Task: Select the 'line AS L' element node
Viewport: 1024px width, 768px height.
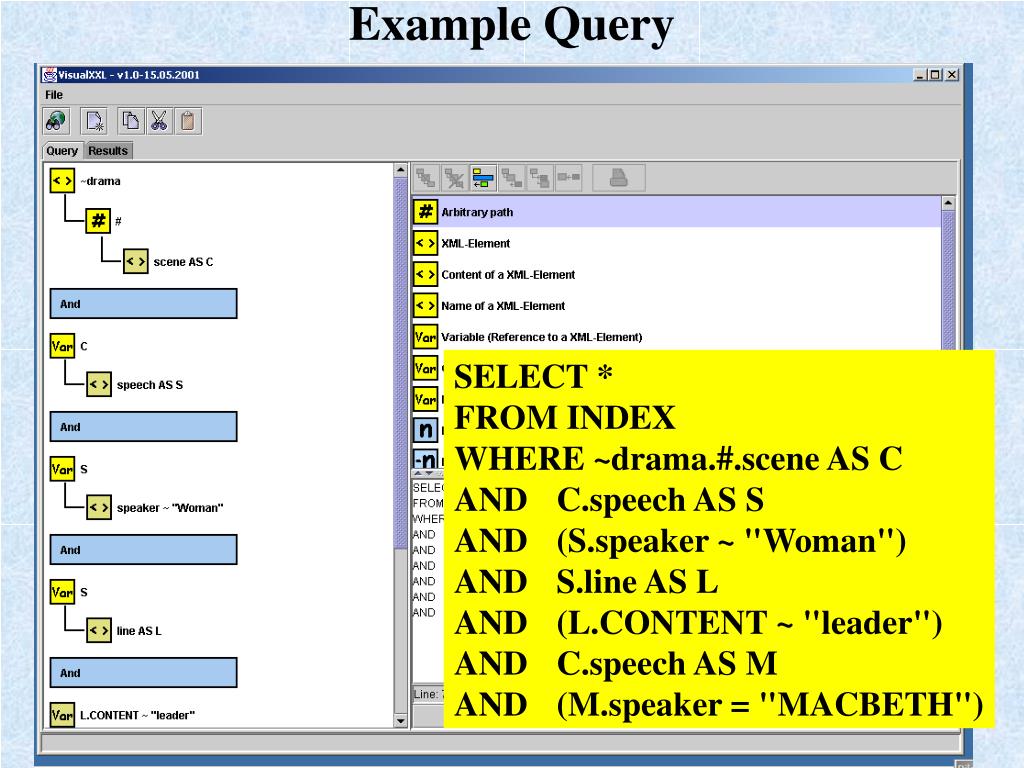Action: pos(124,631)
